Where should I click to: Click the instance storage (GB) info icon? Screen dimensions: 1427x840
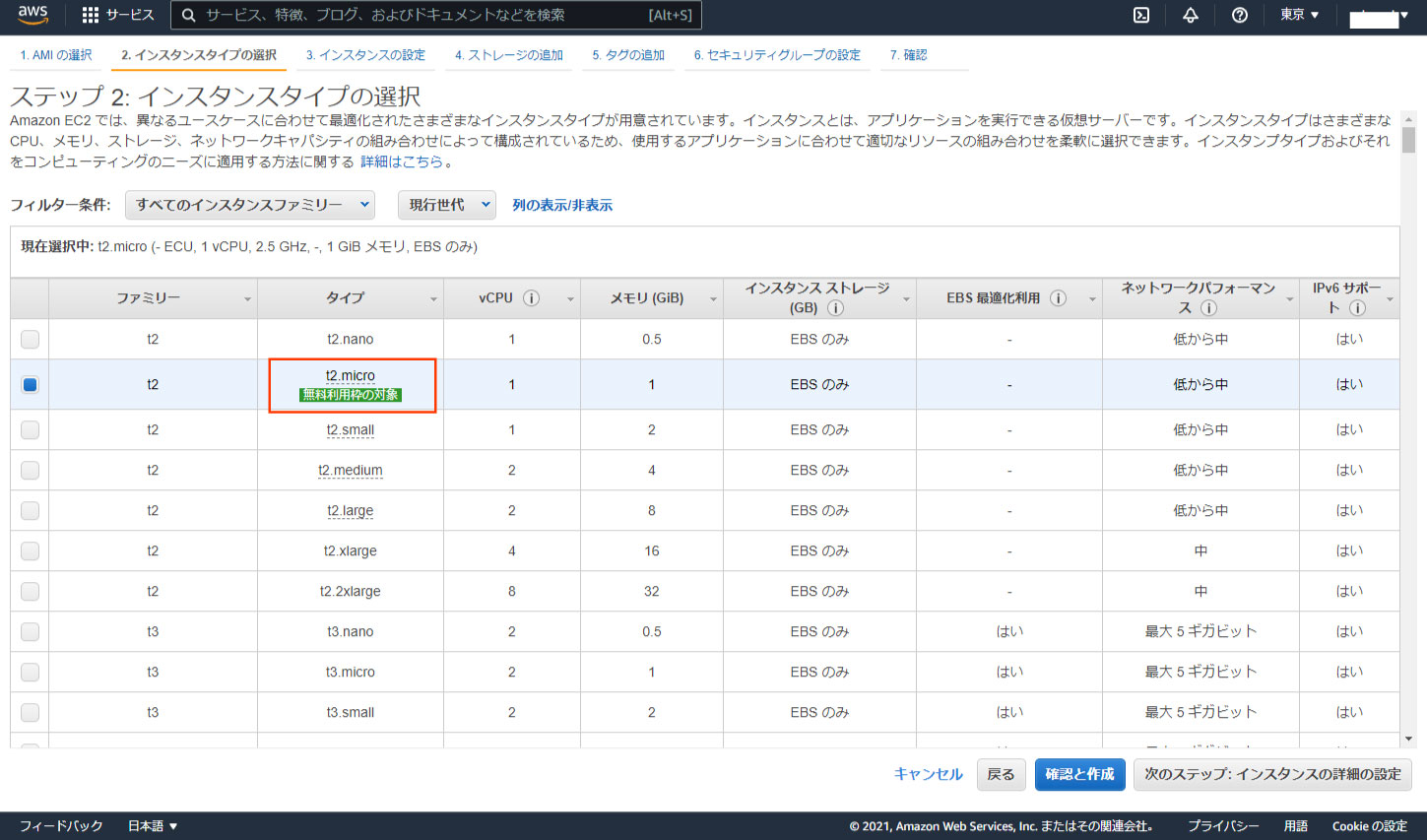coord(835,307)
